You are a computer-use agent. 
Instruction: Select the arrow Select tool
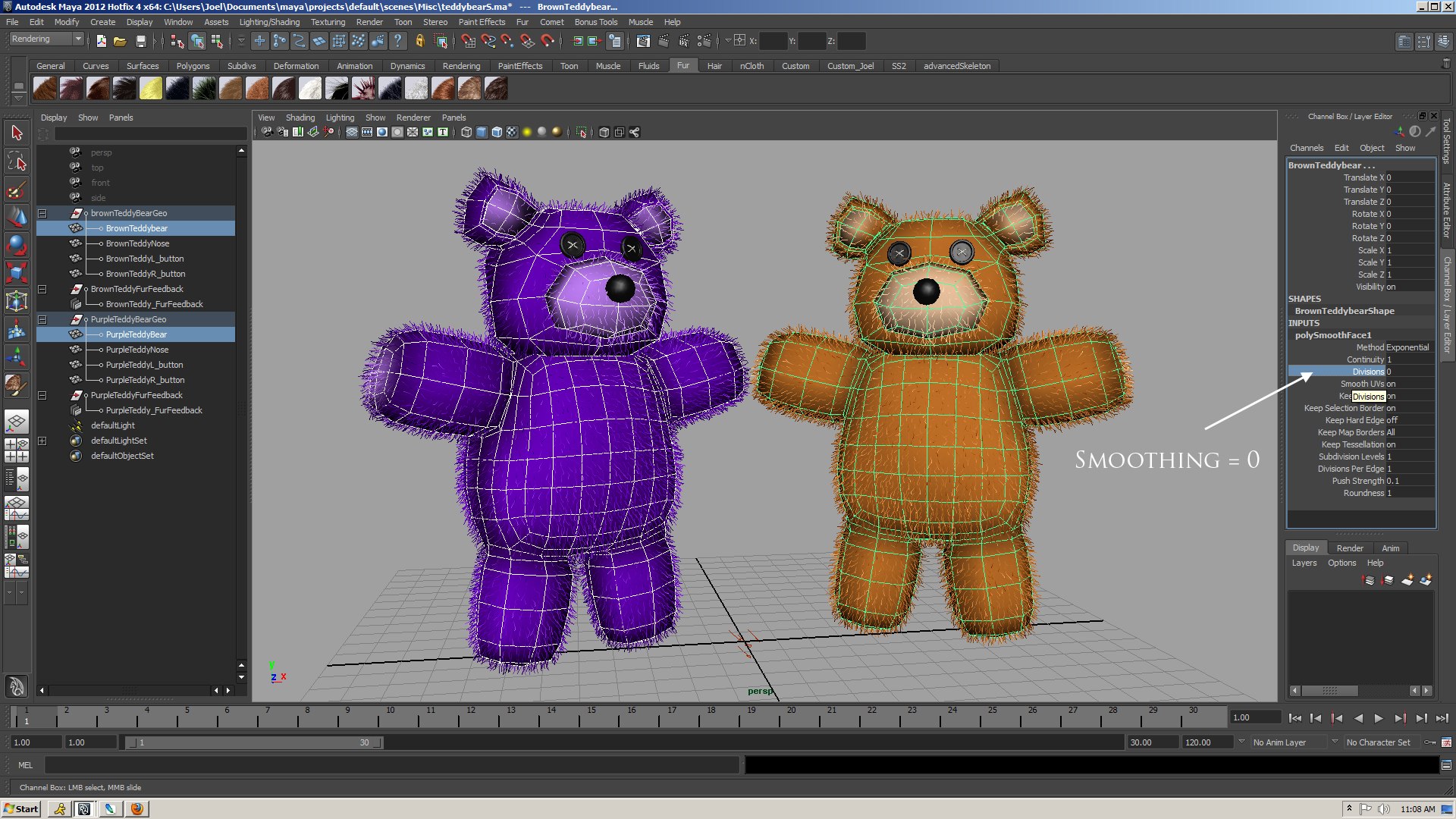(x=17, y=133)
